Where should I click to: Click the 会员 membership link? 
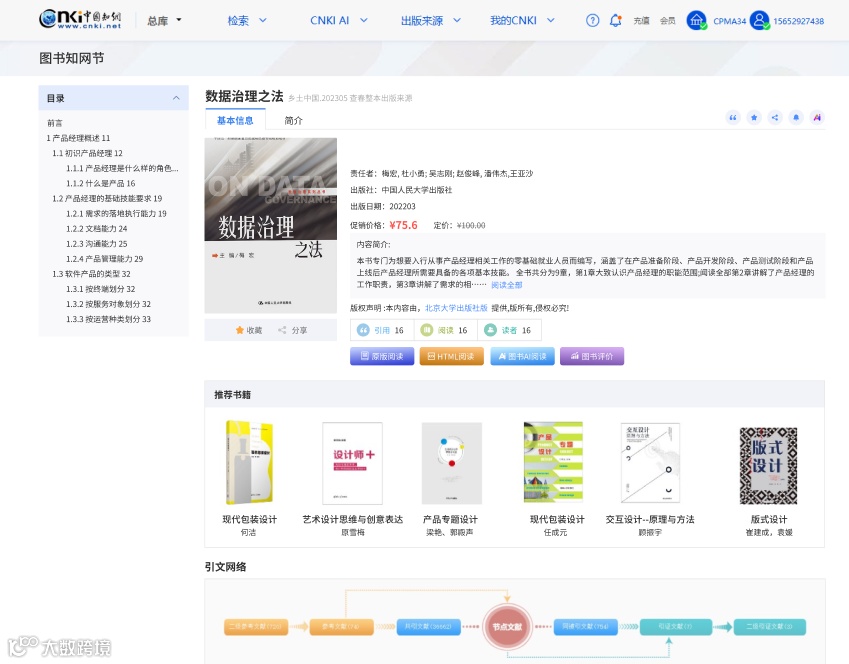click(x=668, y=21)
